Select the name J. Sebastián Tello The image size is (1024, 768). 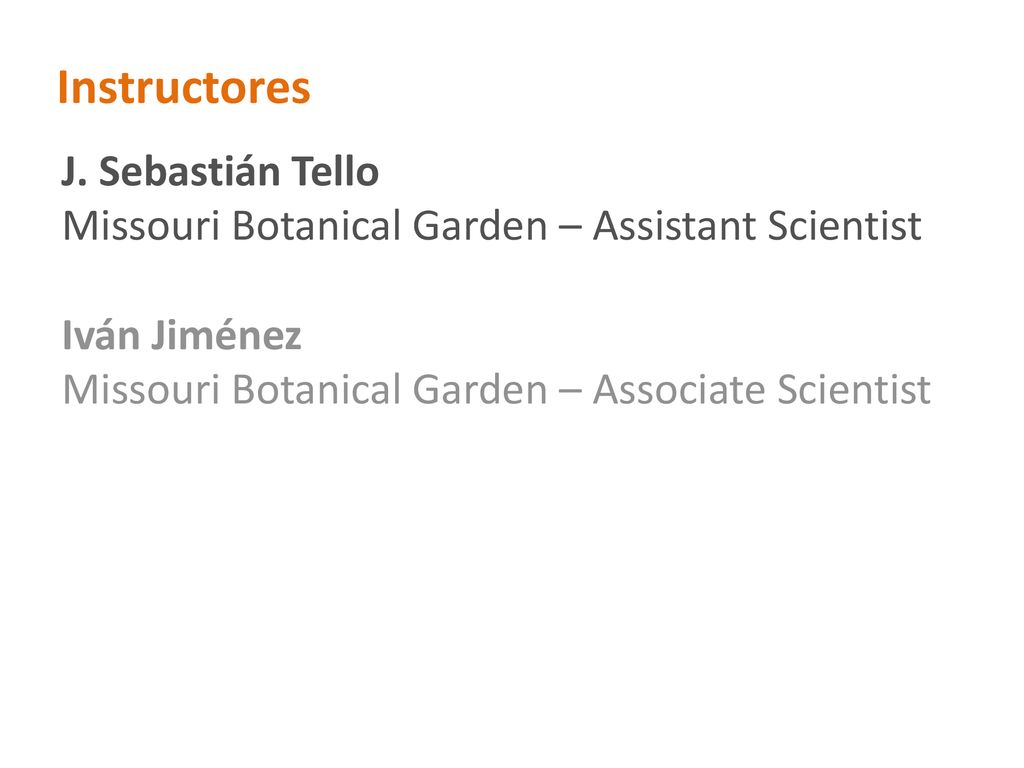(x=220, y=172)
